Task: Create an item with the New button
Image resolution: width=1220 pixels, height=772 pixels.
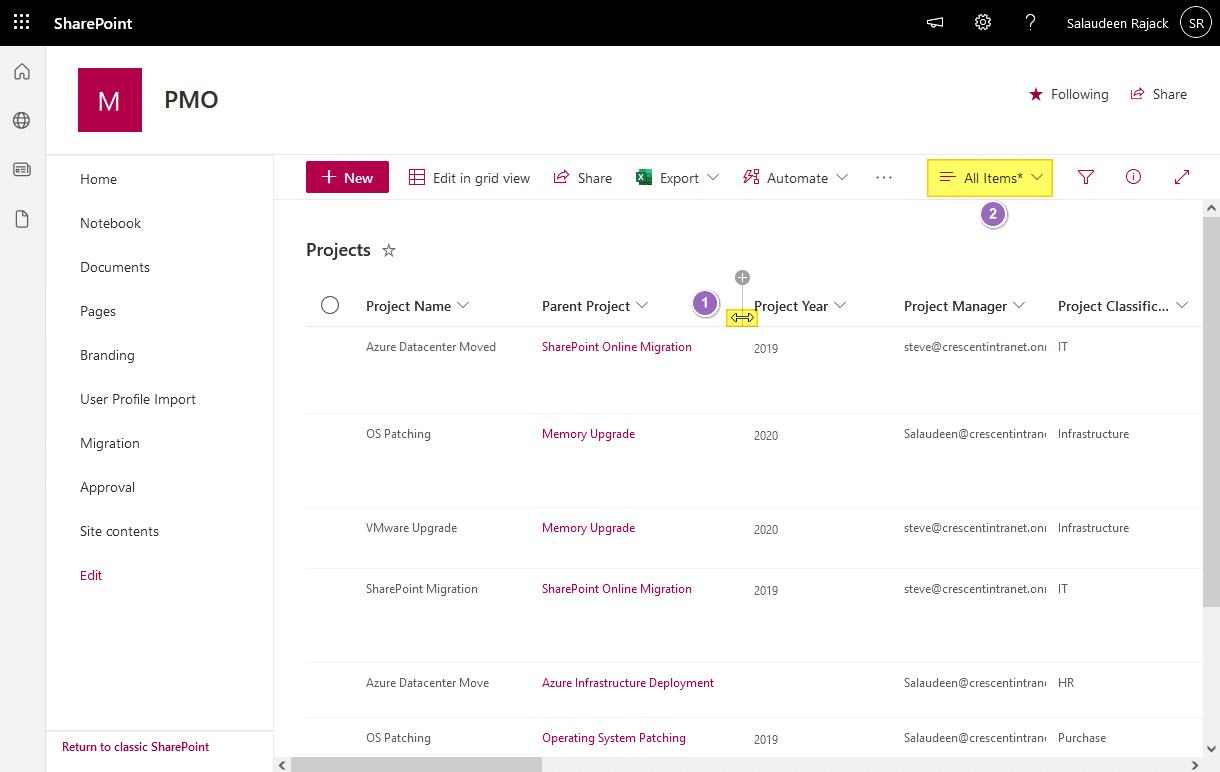Action: [x=347, y=177]
